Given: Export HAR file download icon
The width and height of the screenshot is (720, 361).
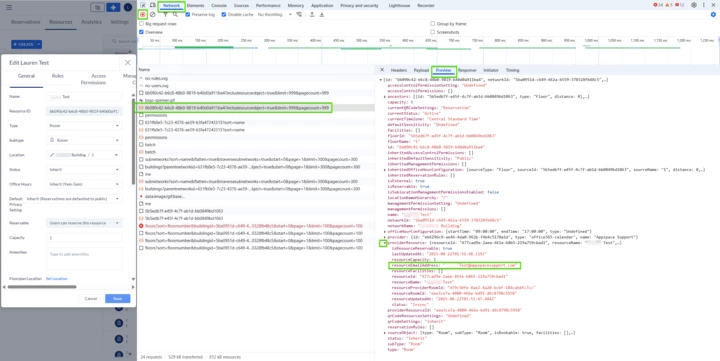Looking at the screenshot, I should pos(322,15).
